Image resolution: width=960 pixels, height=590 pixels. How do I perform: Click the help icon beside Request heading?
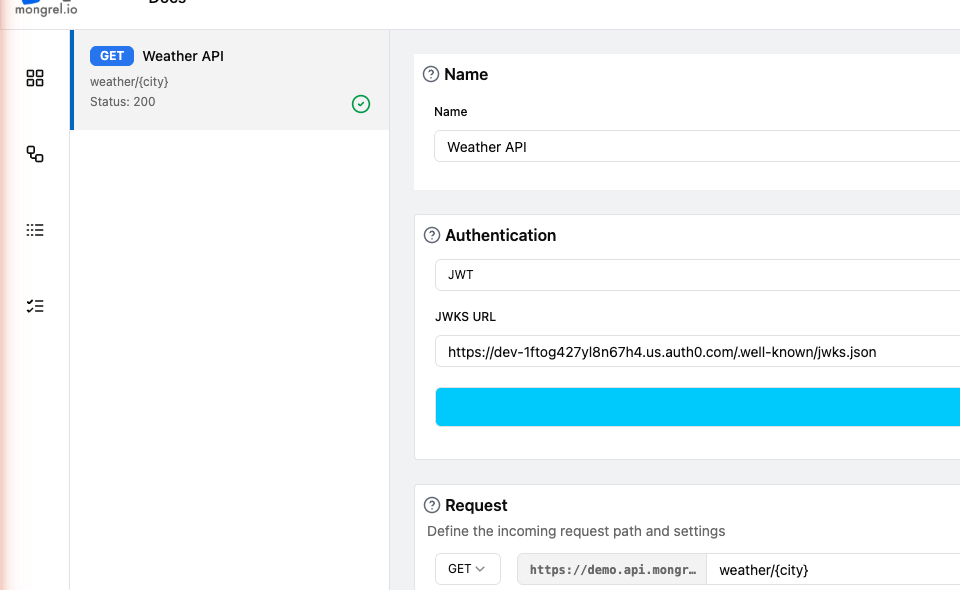(432, 505)
